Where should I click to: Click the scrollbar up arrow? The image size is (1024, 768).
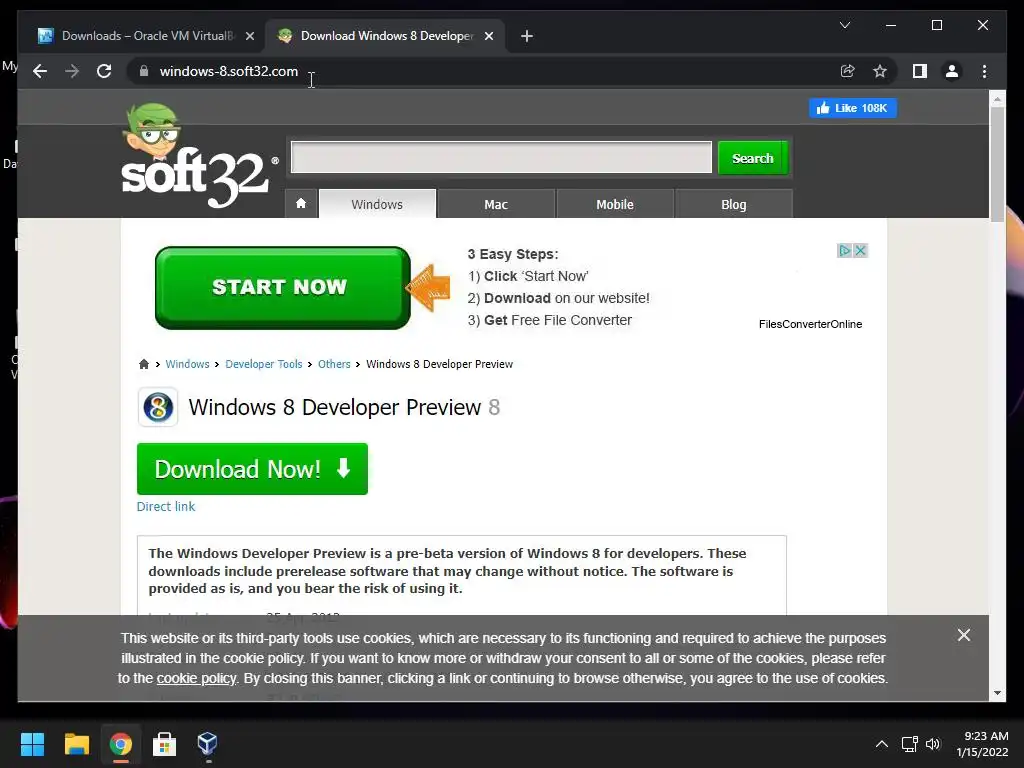(997, 99)
